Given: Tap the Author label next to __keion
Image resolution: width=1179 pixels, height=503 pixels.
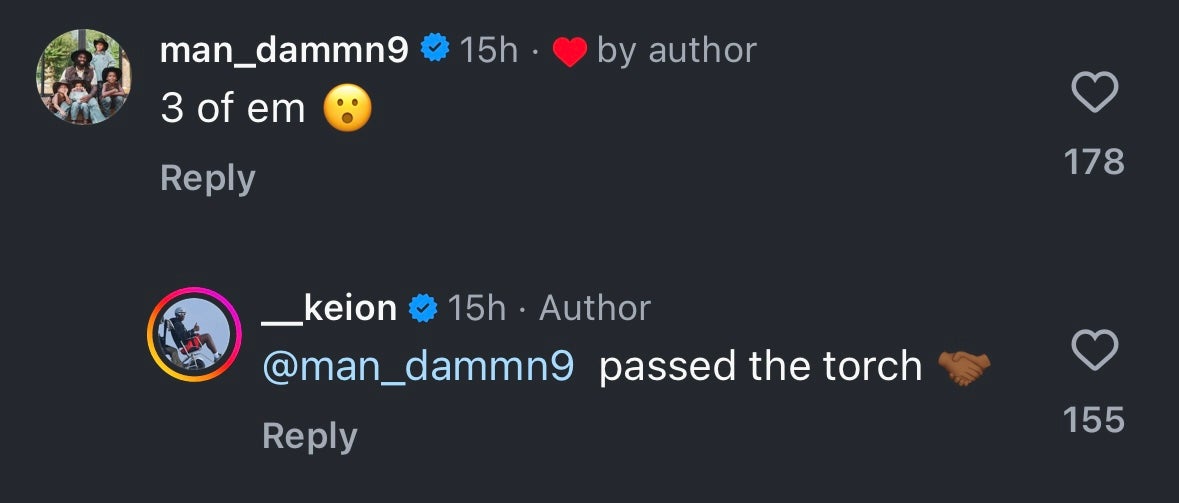Looking at the screenshot, I should (595, 308).
